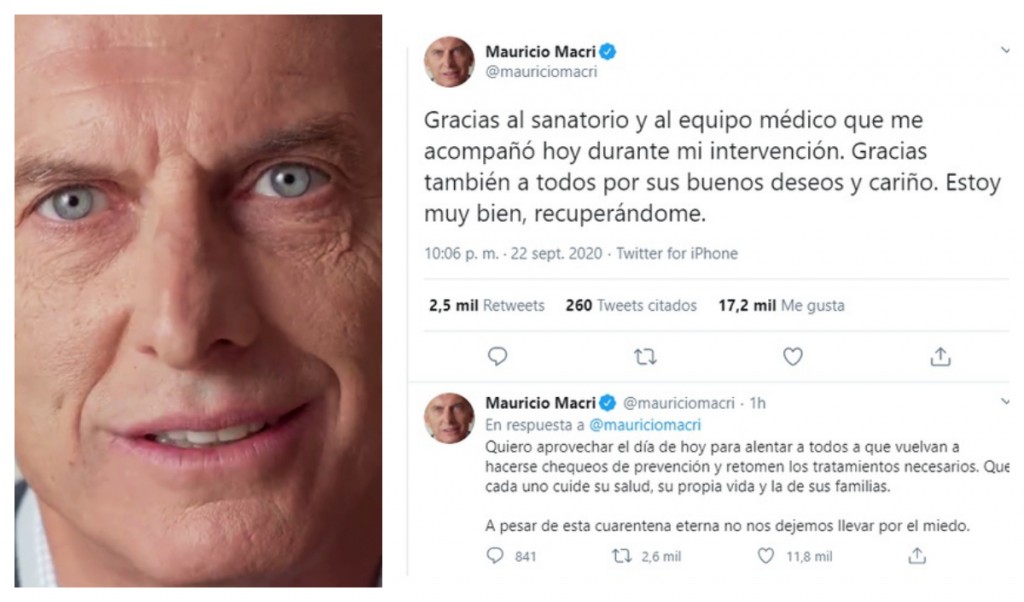1024x602 pixels.
Task: Click the main tweet's profile avatar
Action: (x=449, y=62)
